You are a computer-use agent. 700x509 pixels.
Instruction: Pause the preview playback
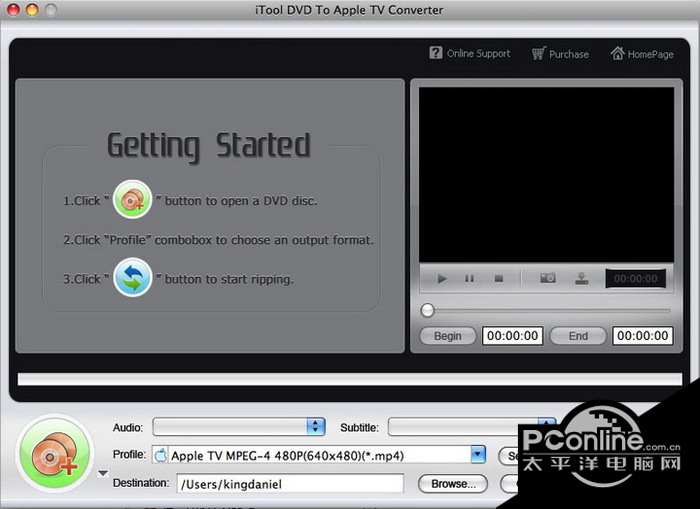469,279
